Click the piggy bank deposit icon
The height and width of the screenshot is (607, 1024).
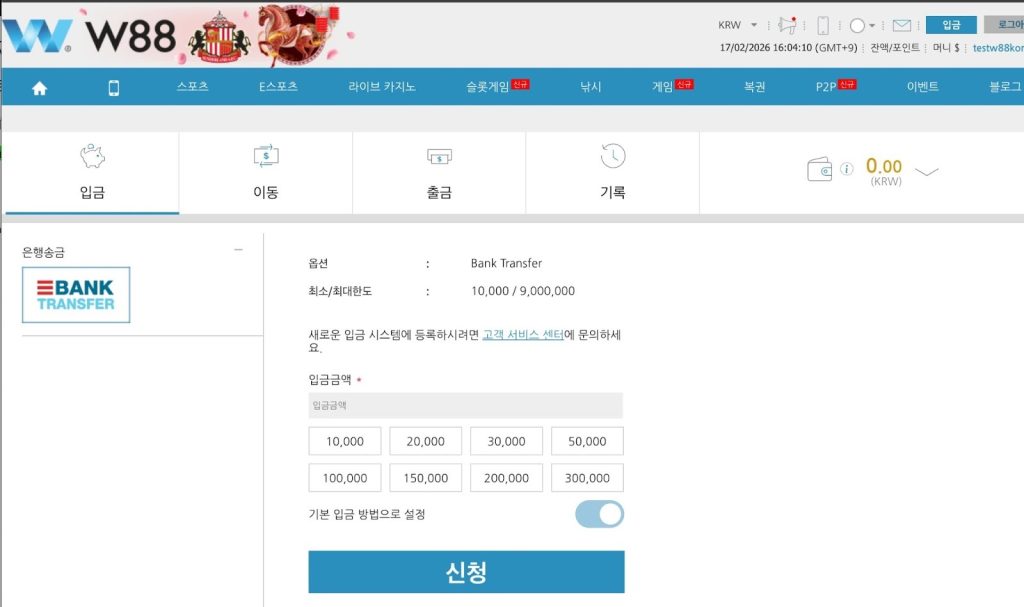click(x=92, y=156)
